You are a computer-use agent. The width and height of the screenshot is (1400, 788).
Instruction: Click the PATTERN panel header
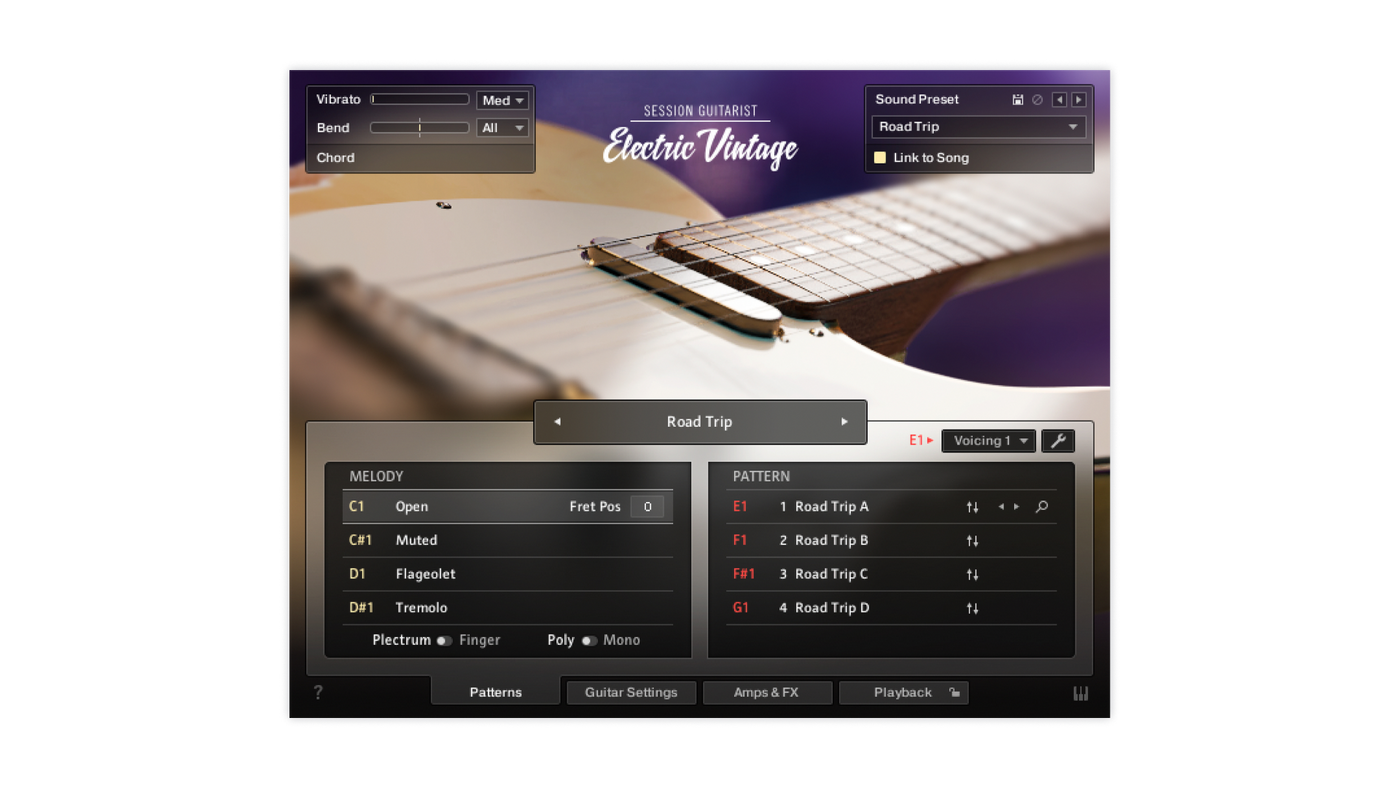761,477
